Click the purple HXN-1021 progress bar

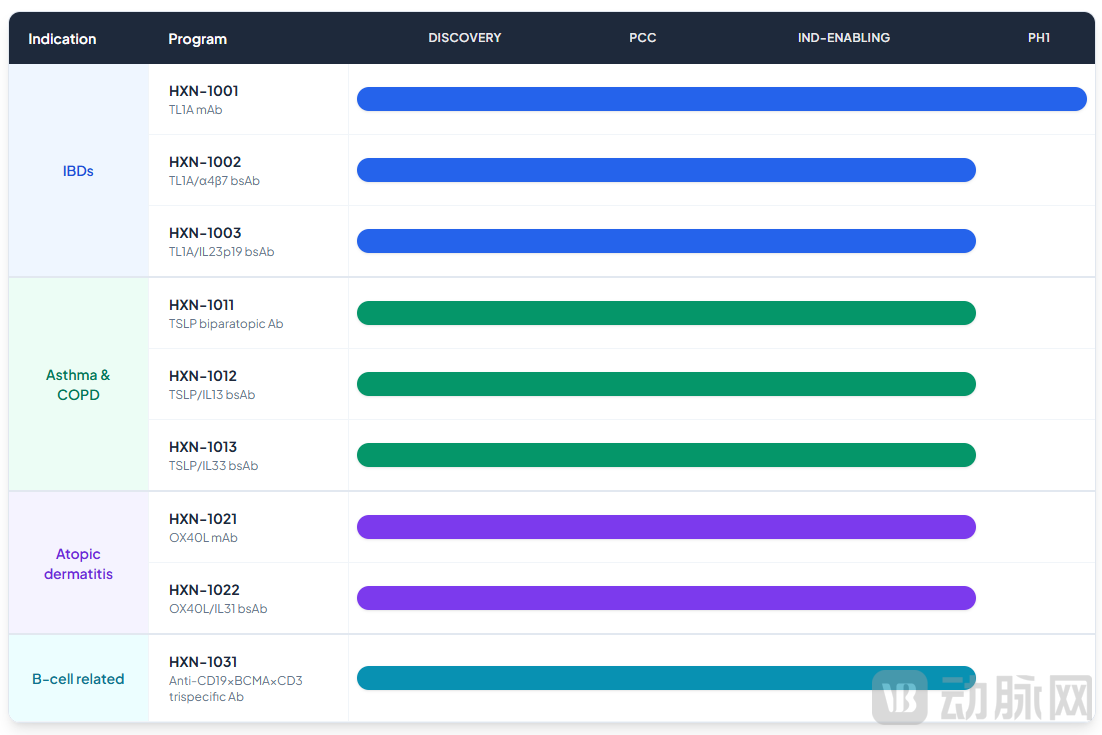pos(665,527)
